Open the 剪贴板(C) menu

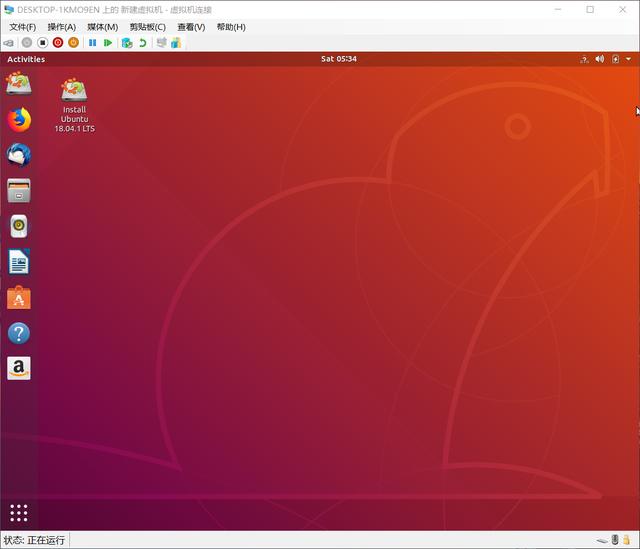coord(148,27)
